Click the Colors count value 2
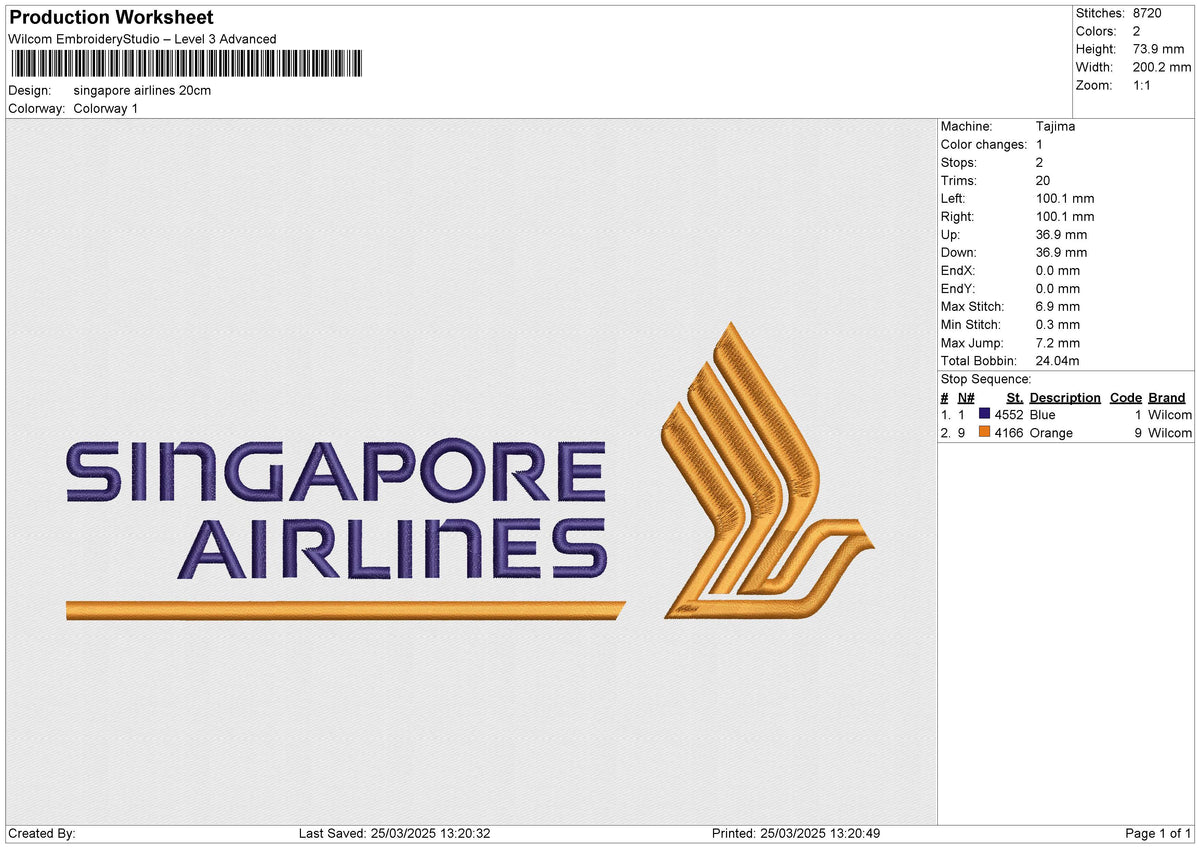 (1137, 31)
